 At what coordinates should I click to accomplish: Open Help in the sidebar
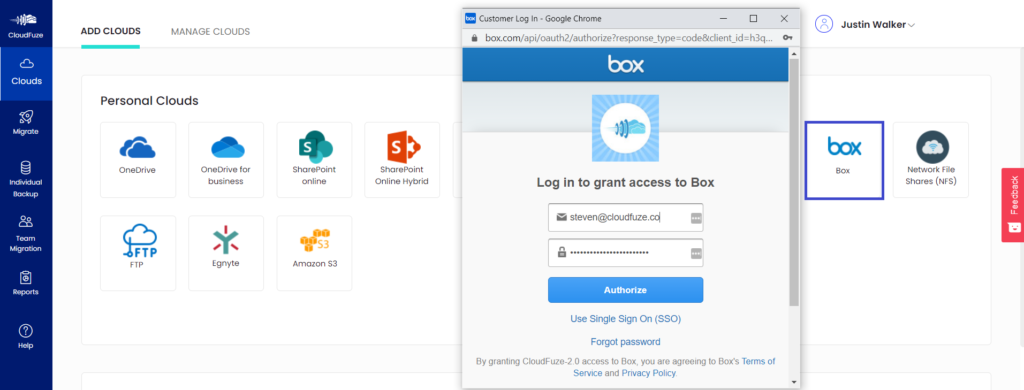click(26, 336)
